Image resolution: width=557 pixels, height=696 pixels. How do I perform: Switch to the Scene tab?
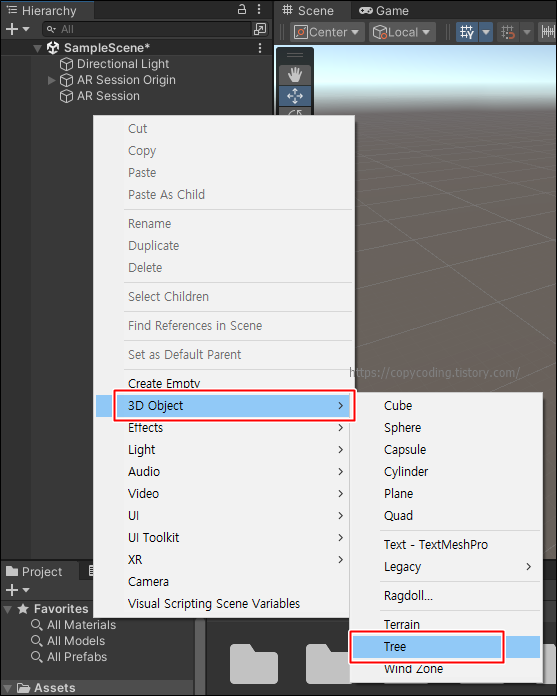(x=308, y=10)
